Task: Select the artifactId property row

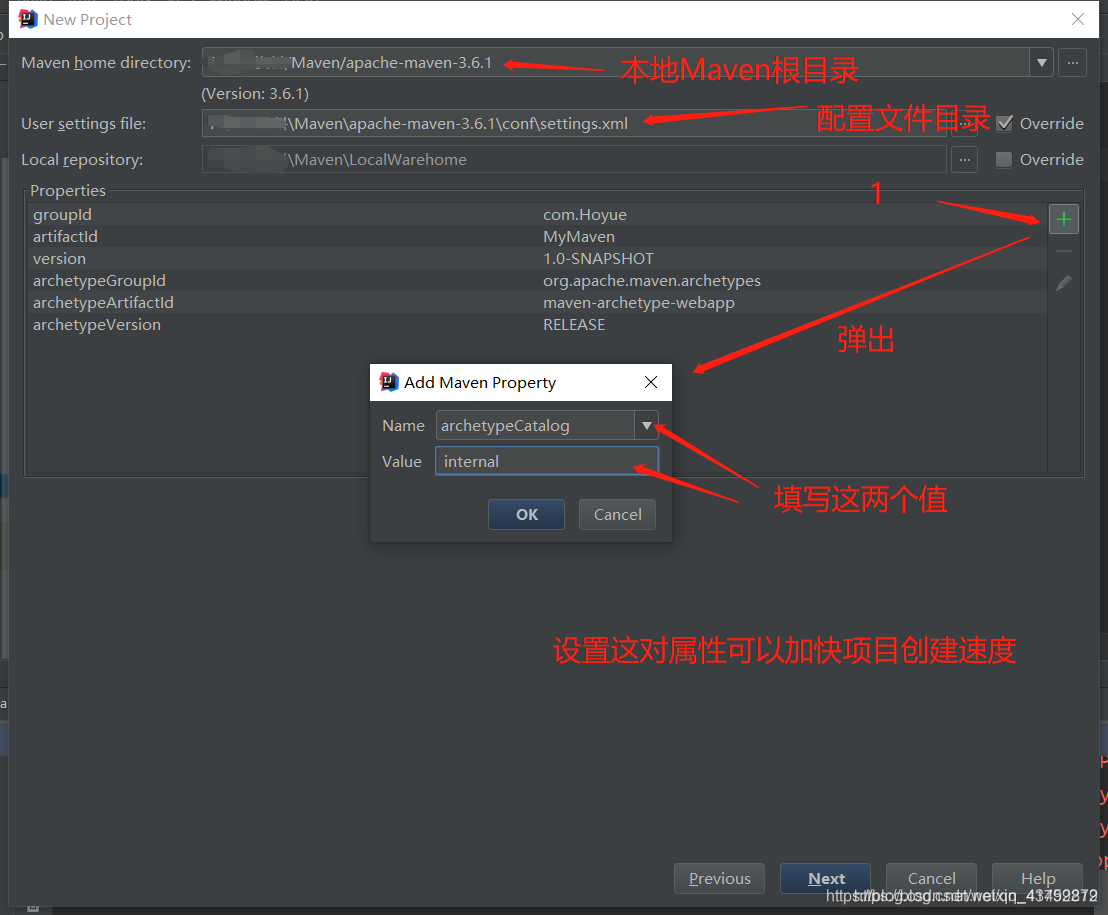Action: click(537, 237)
